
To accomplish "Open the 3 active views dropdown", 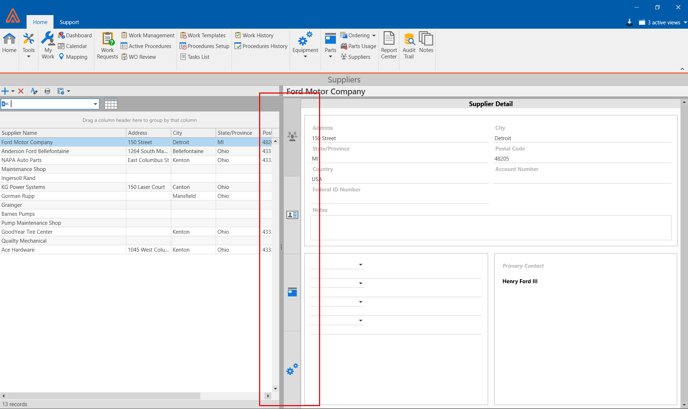I will tap(663, 22).
